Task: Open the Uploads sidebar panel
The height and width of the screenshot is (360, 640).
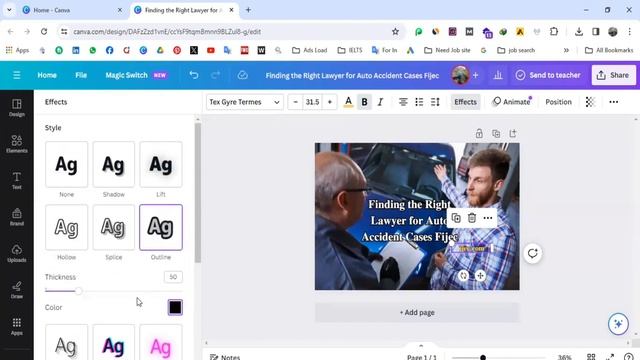Action: pos(17,253)
